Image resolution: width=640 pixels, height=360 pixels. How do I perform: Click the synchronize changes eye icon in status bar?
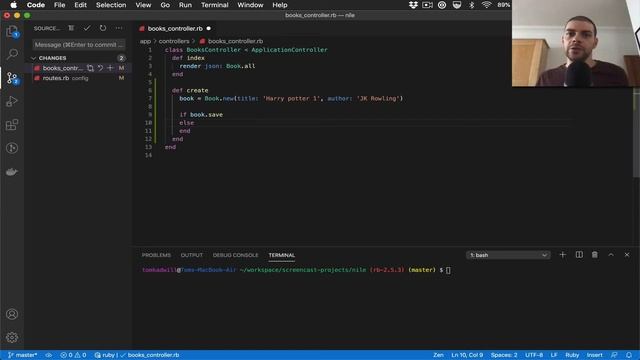coord(49,355)
